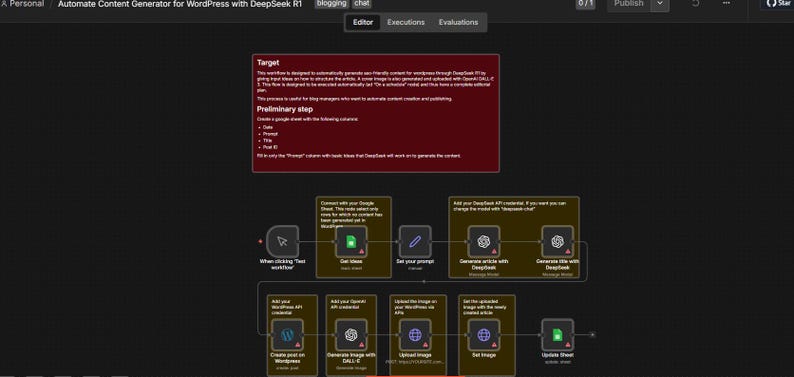The height and width of the screenshot is (377, 794).
Task: Click the 'Prompt' bullet in the note
Action: [x=270, y=134]
